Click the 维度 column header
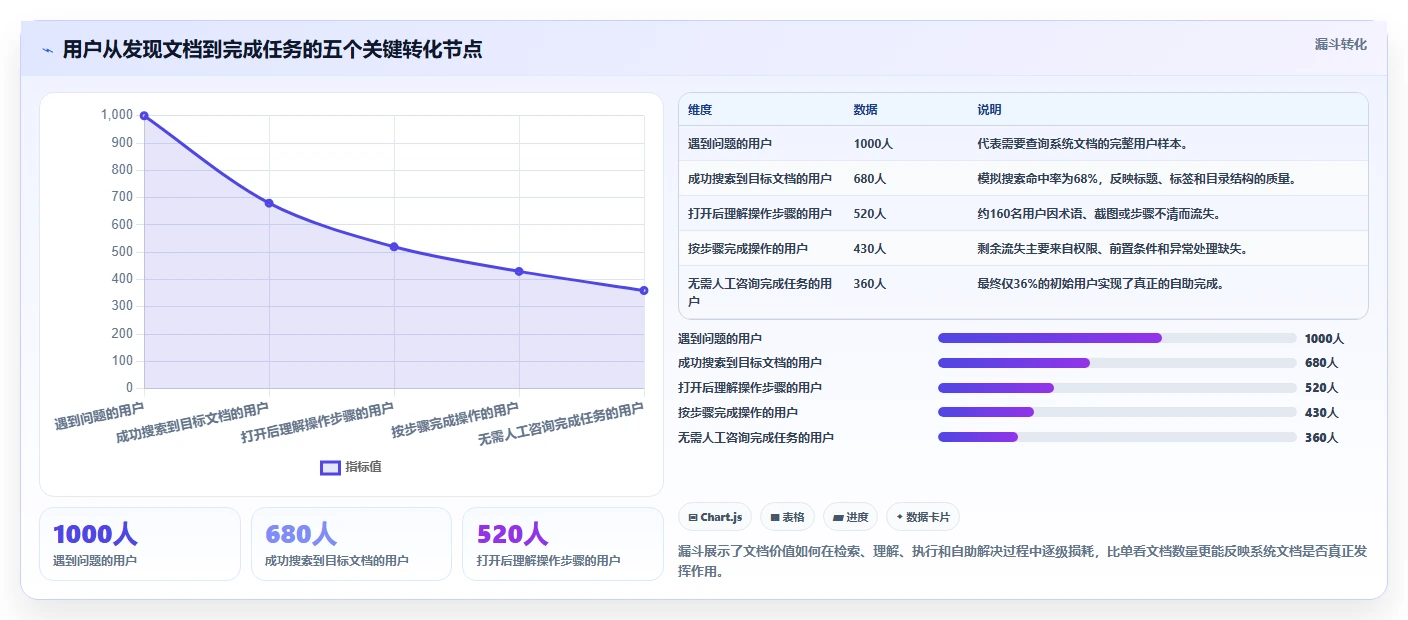This screenshot has width=1408, height=620. coord(700,110)
